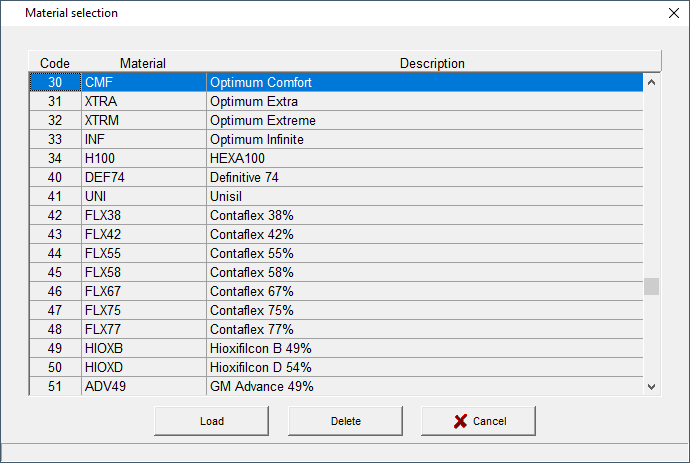Select the HIOXD material cell

point(144,367)
